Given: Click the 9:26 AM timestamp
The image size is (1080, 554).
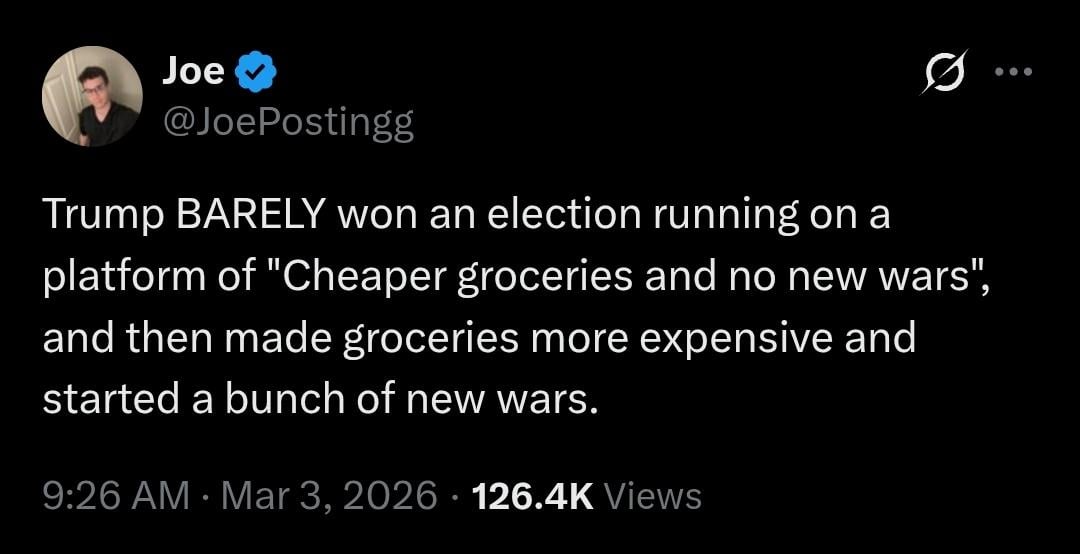Looking at the screenshot, I should click(x=115, y=495).
